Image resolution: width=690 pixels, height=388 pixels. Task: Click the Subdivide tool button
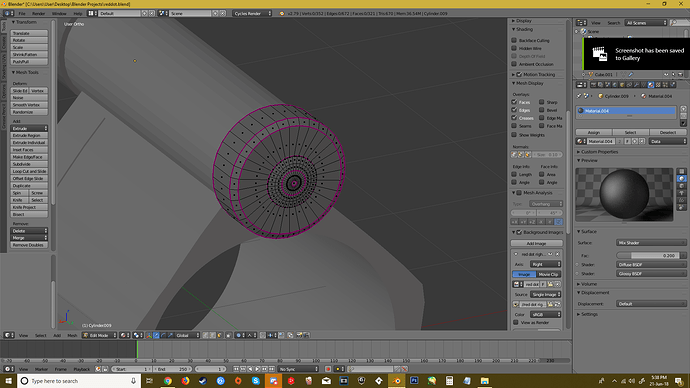pos(29,164)
